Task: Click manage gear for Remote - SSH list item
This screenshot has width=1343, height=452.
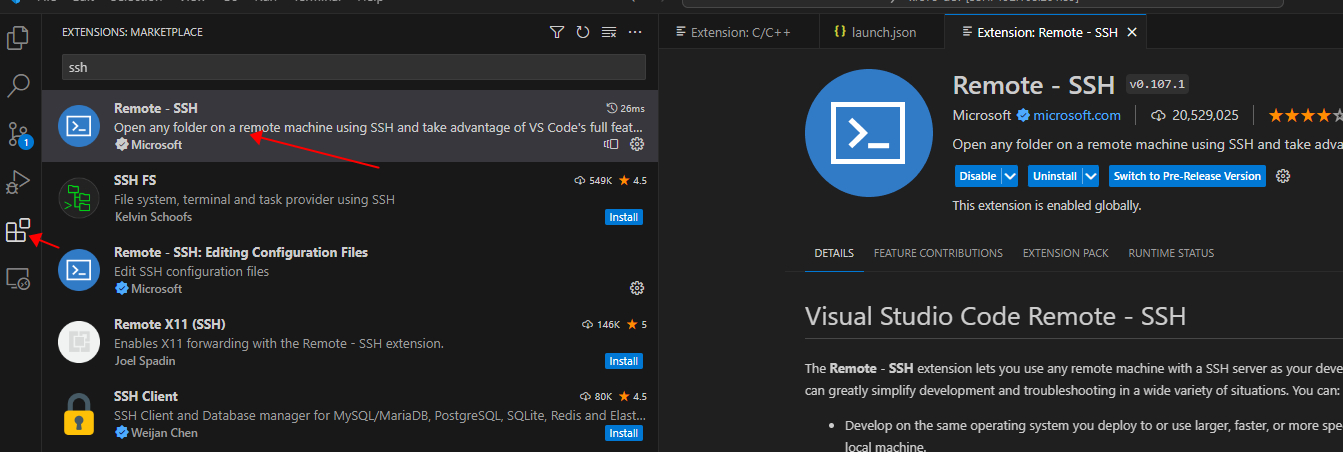Action: click(637, 144)
